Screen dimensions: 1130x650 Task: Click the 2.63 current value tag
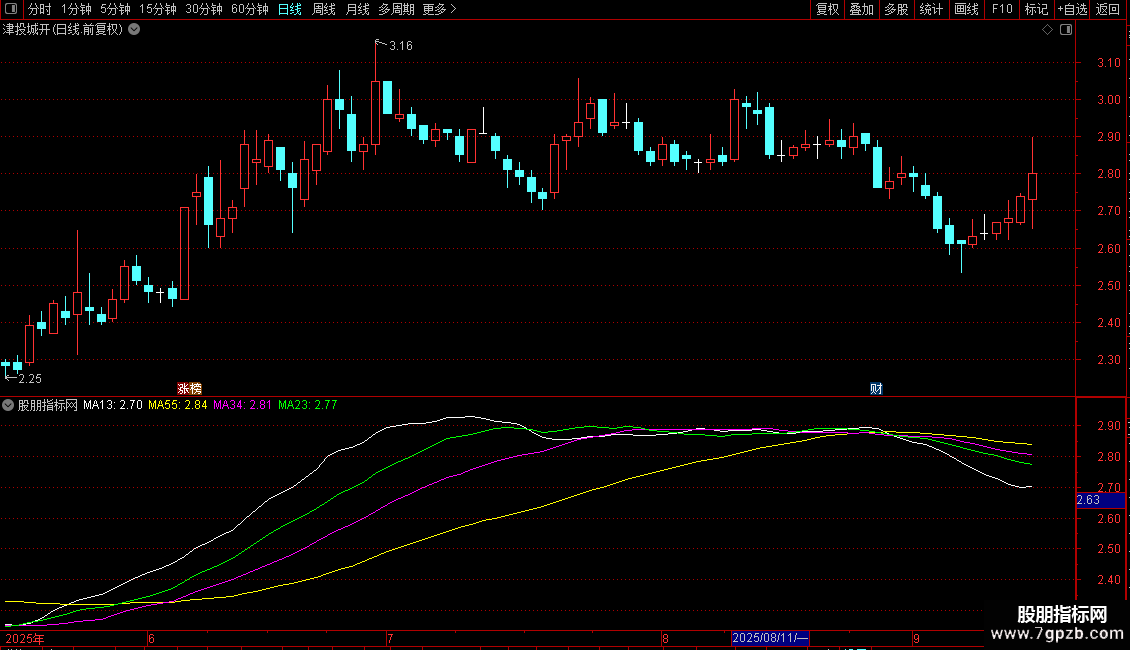tap(1100, 500)
